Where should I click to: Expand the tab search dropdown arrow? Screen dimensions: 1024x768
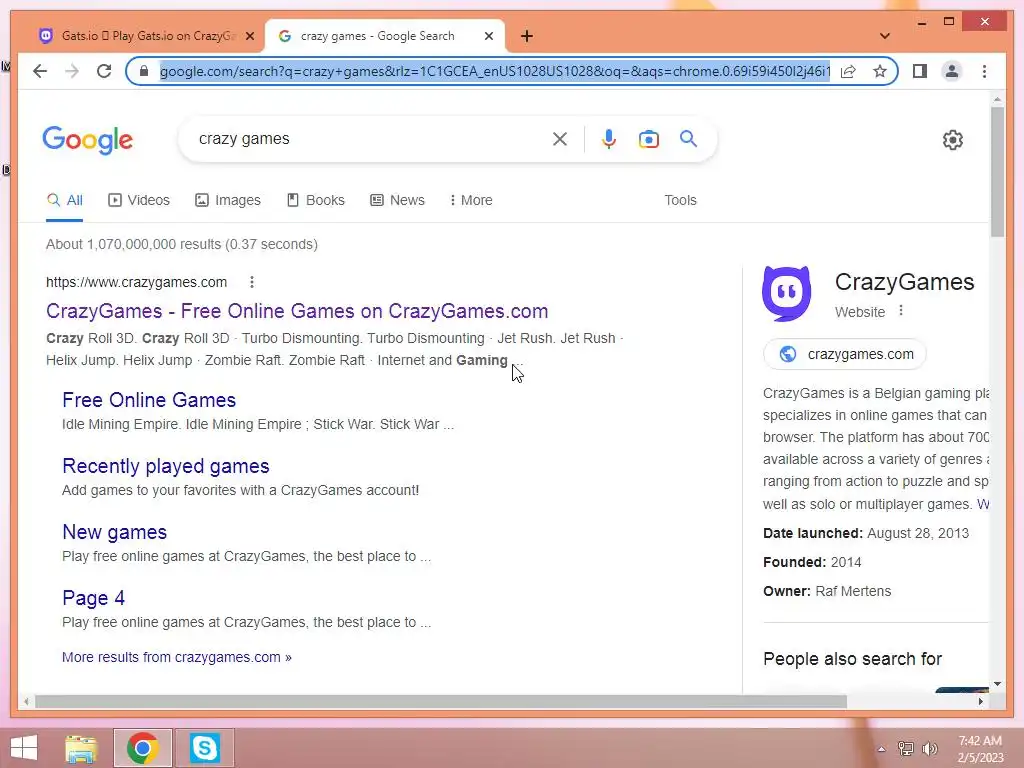pyautogui.click(x=885, y=36)
